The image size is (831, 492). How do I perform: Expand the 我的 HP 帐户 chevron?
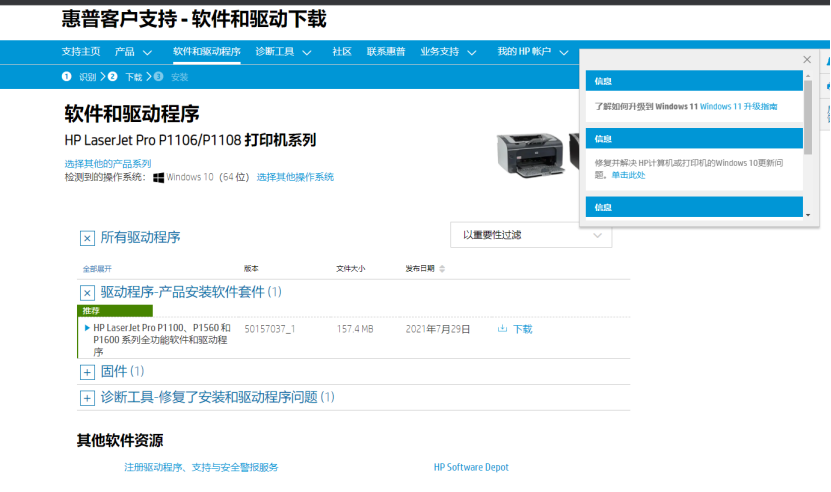pos(564,52)
